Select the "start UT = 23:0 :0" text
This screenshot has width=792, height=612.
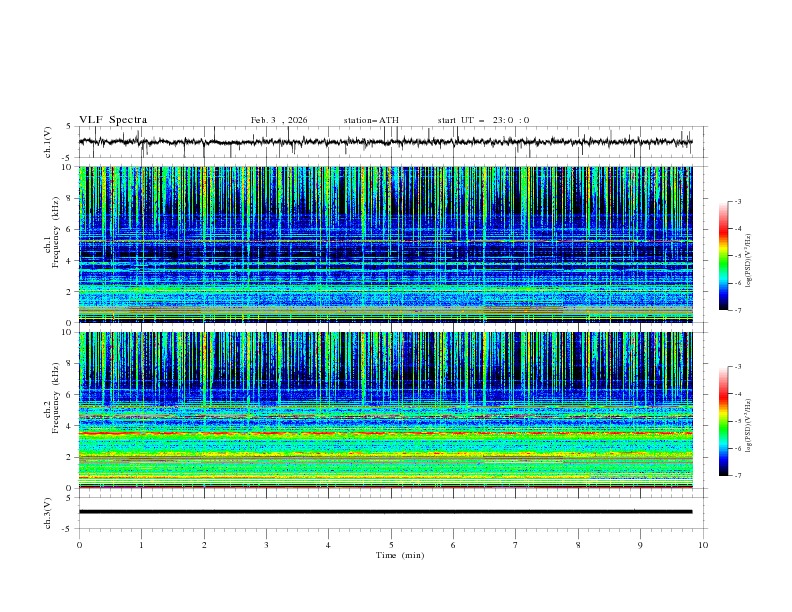483,120
